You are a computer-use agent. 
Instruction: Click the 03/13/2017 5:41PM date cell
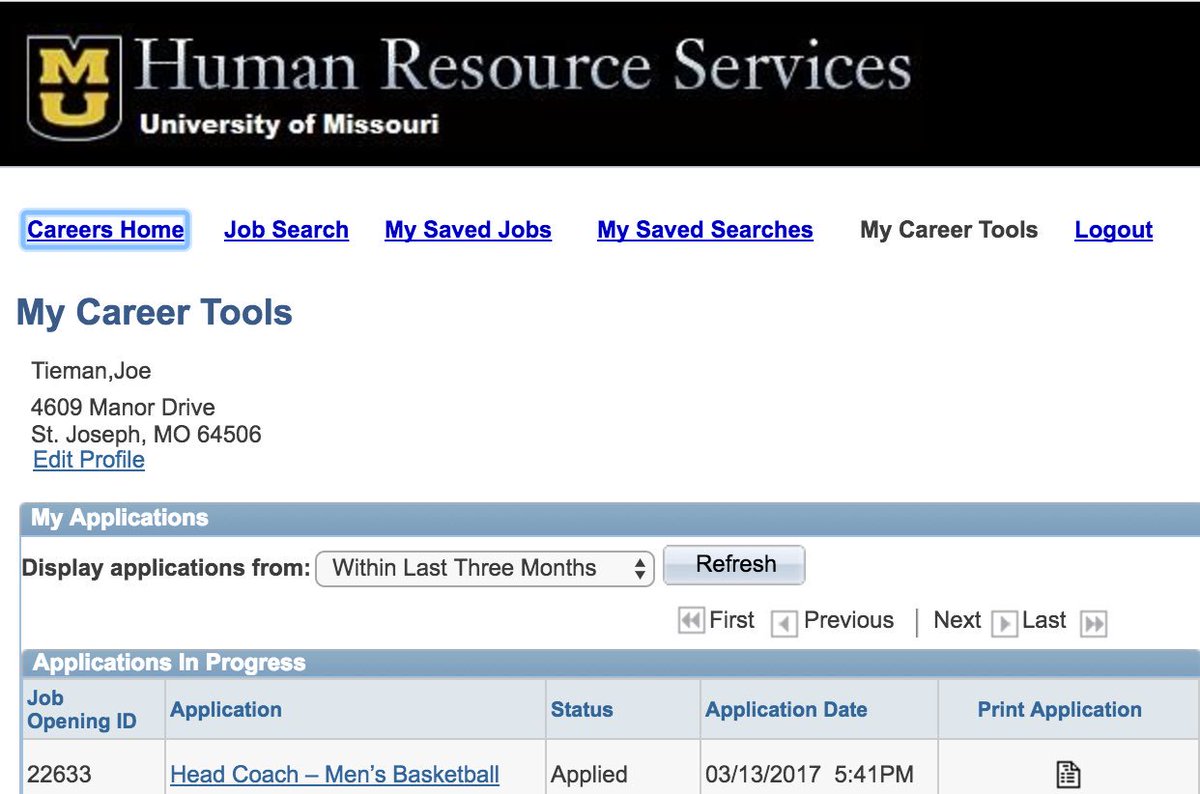[x=809, y=774]
